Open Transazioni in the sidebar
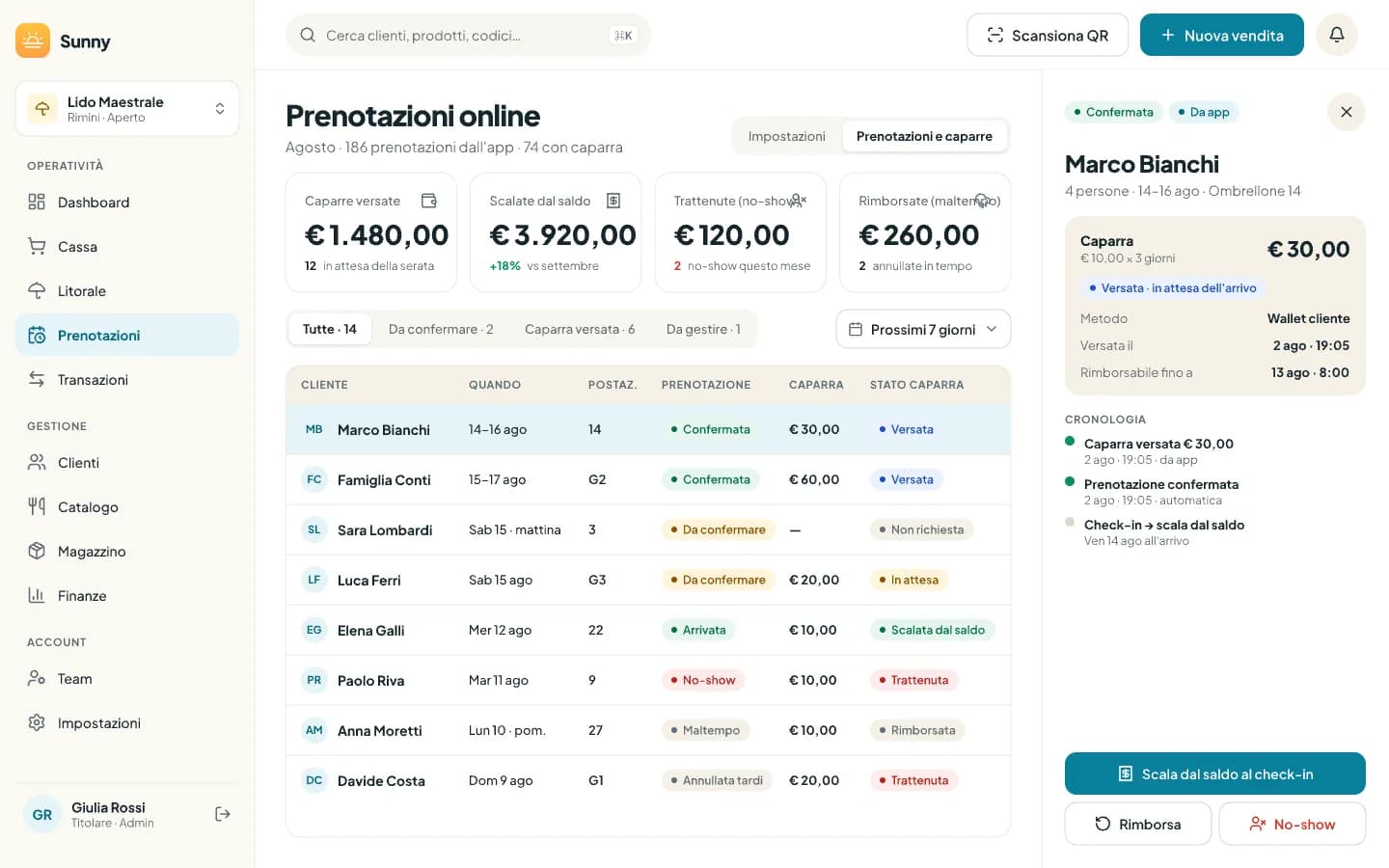The width and height of the screenshot is (1389, 868). pyautogui.click(x=127, y=379)
